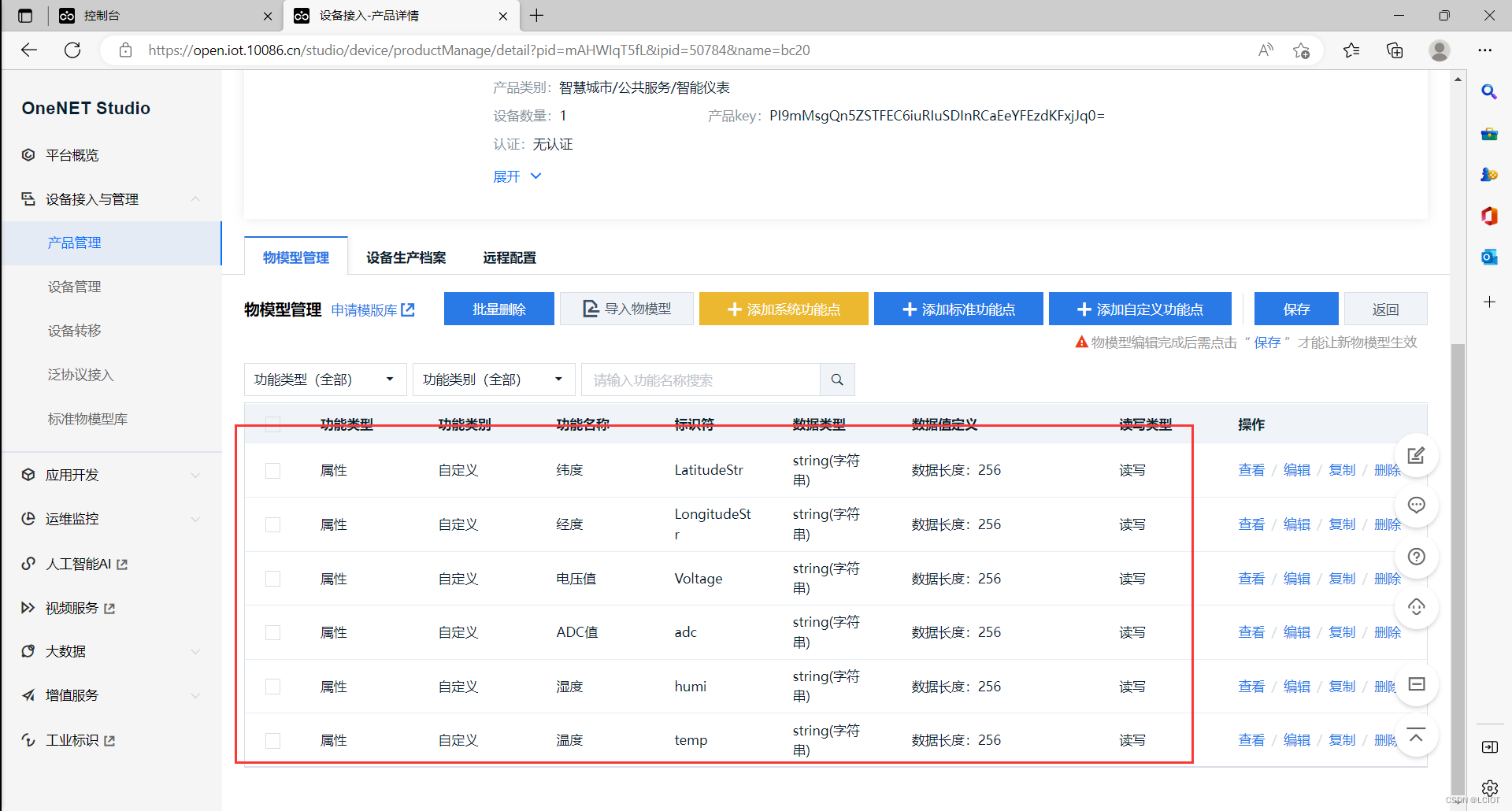Open Outlook icon in Edge sidebar
This screenshot has width=1512, height=811.
click(1489, 257)
